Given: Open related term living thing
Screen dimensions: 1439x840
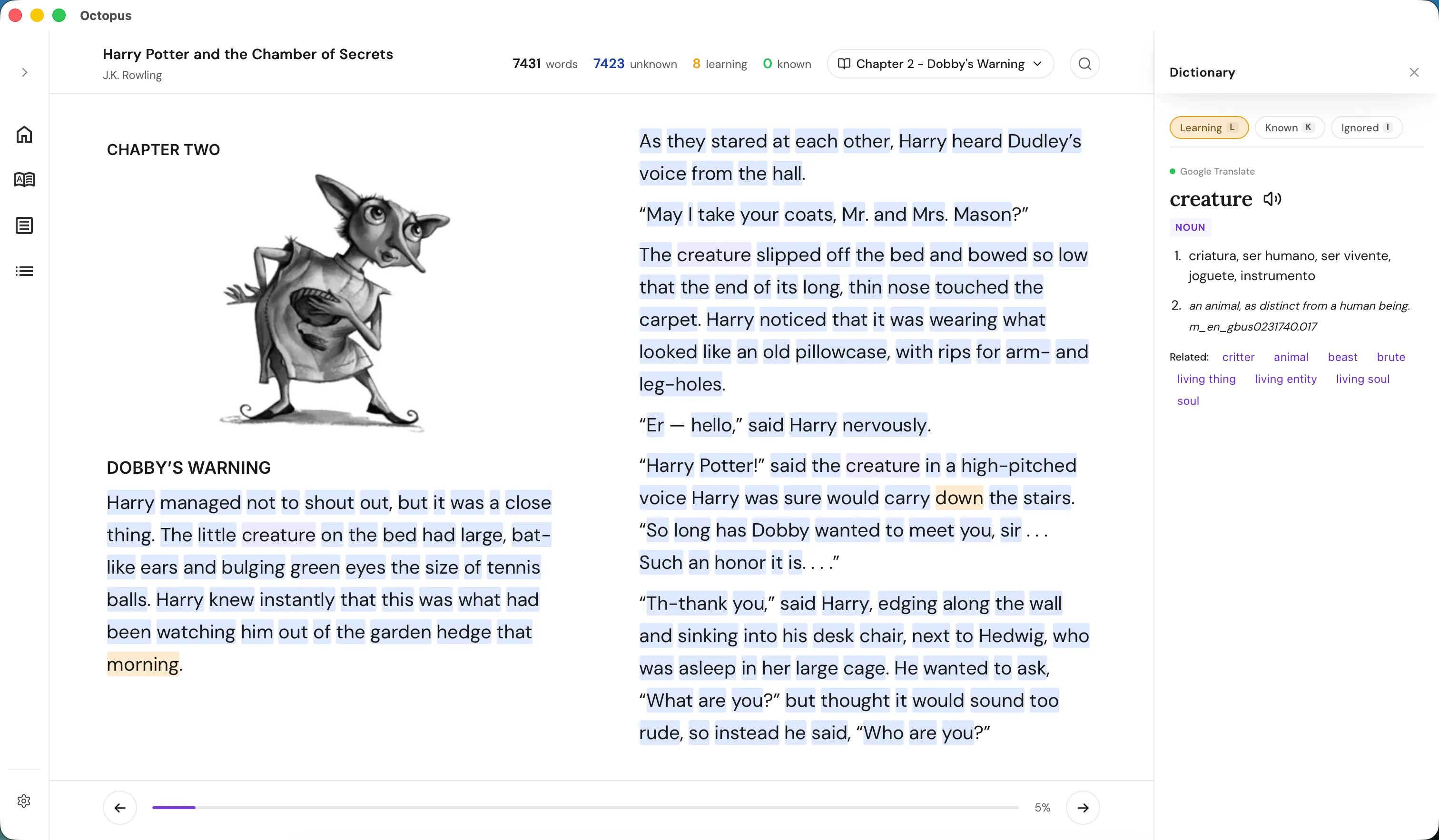Looking at the screenshot, I should coord(1206,379).
